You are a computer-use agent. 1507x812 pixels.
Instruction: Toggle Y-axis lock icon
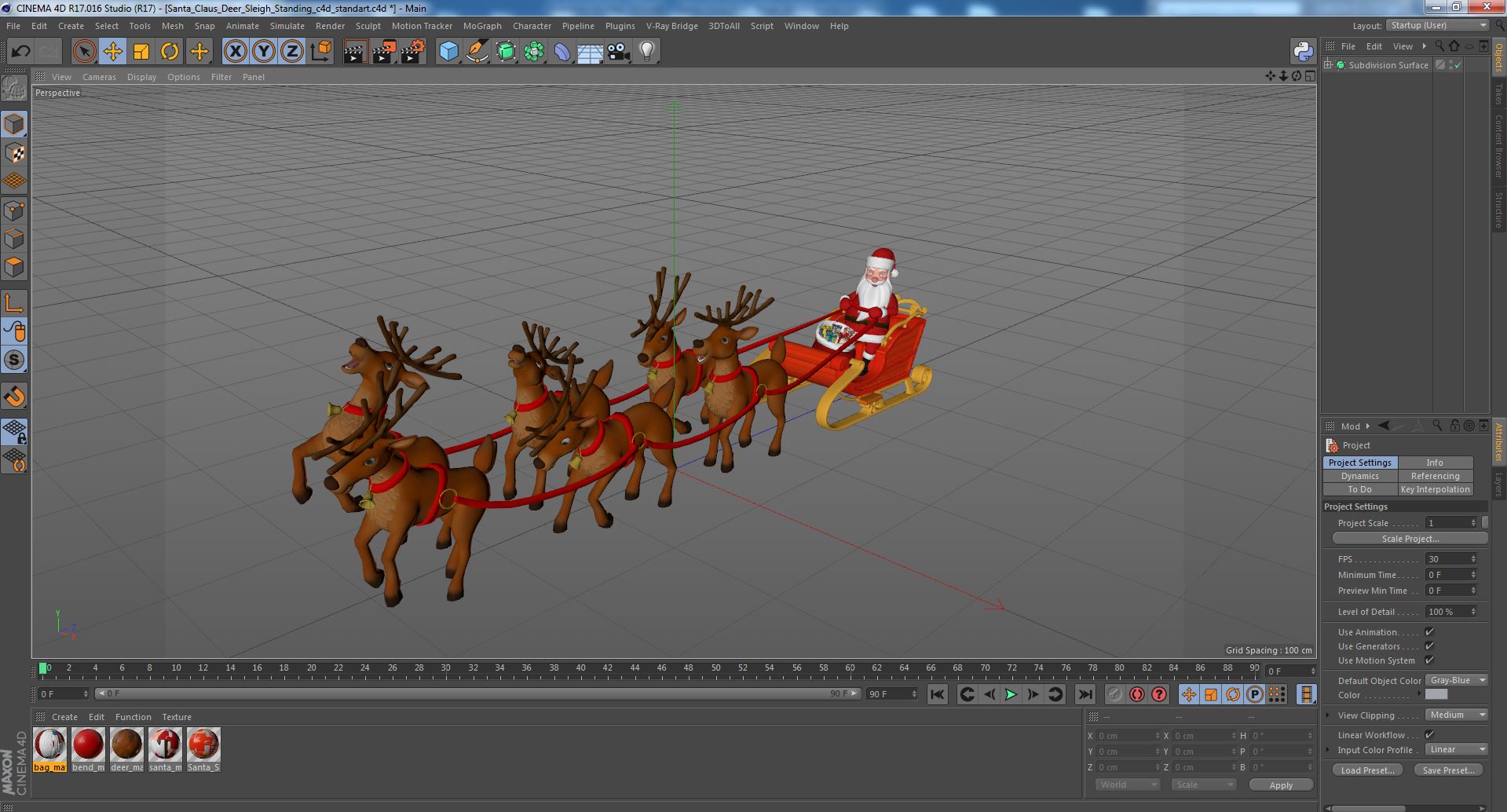coord(264,52)
